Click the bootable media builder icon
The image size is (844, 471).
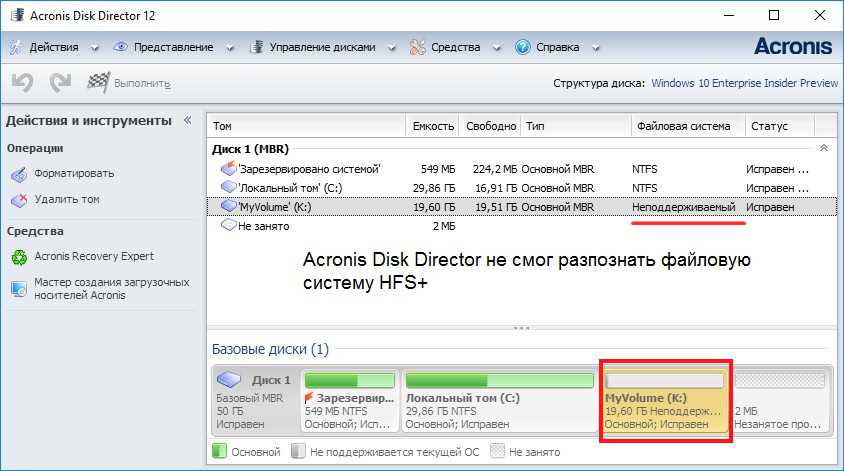[x=19, y=288]
